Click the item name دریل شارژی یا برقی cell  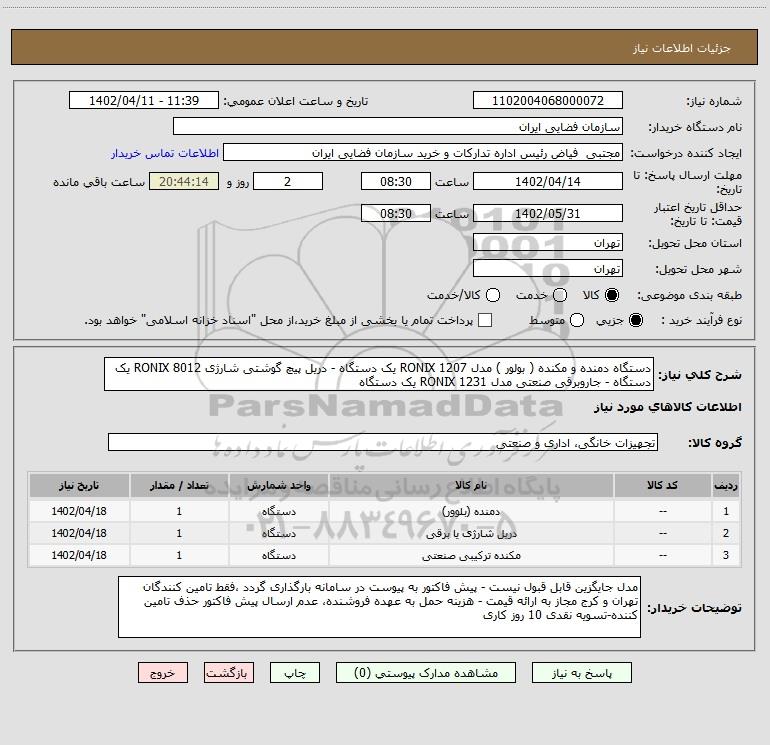coord(471,533)
